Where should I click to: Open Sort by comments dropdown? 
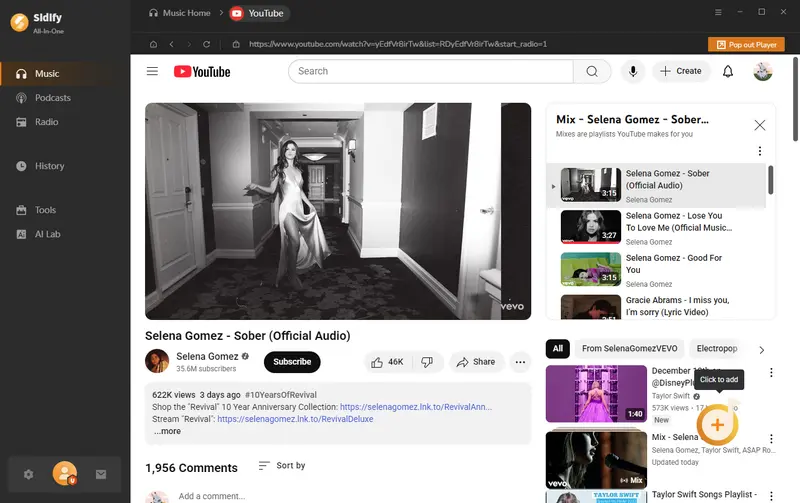tap(282, 466)
